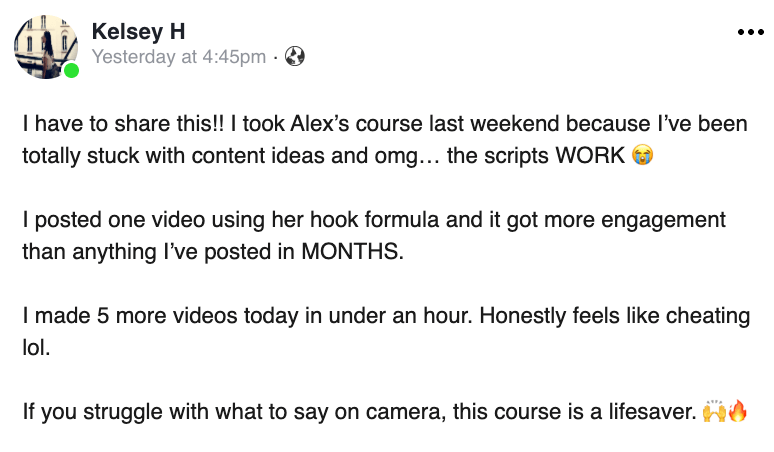774x452 pixels.
Task: Click the word "lol" in the post
Action: (x=34, y=344)
